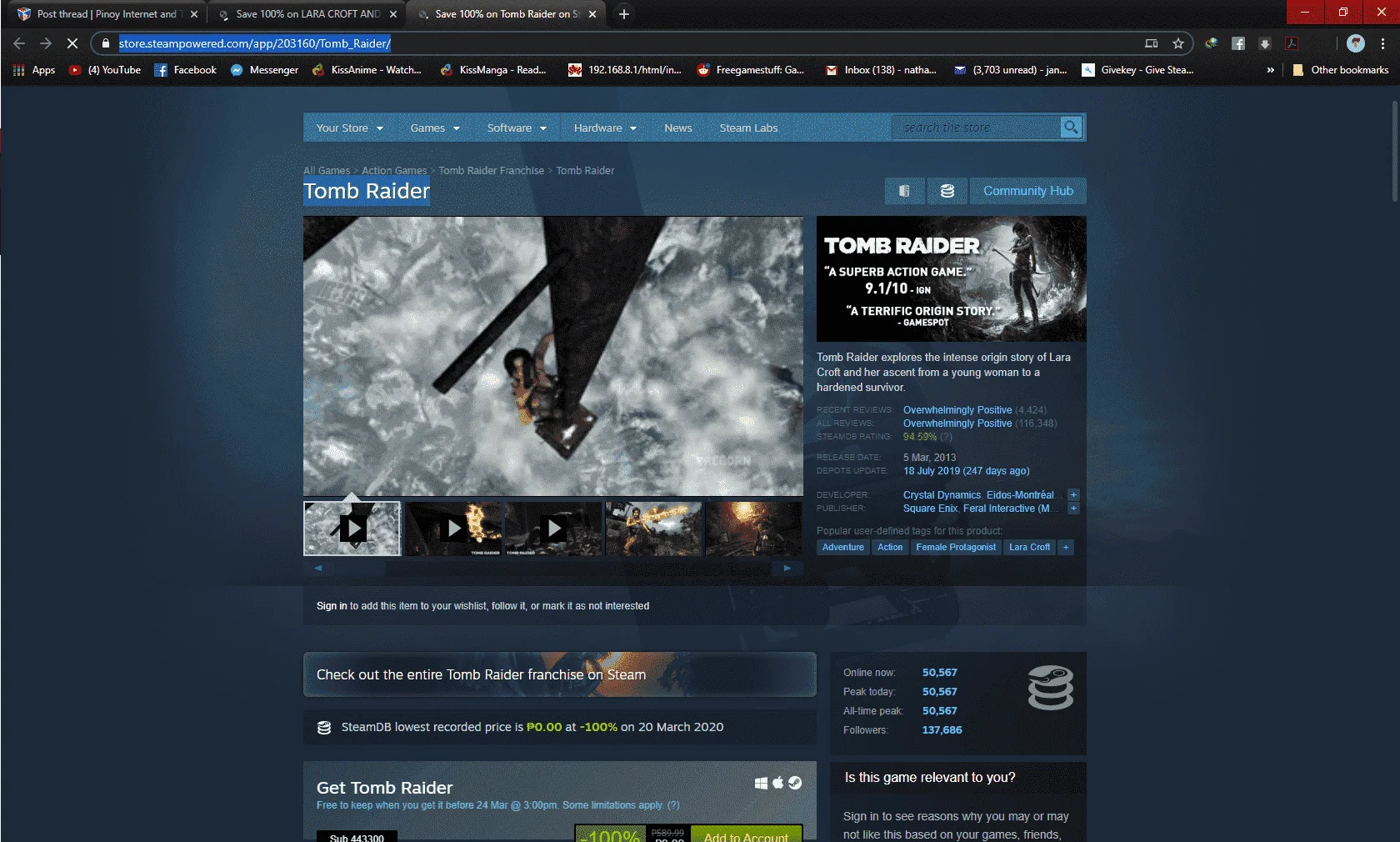Open the download arrow extension icon
This screenshot has height=842, width=1400.
tap(1265, 43)
